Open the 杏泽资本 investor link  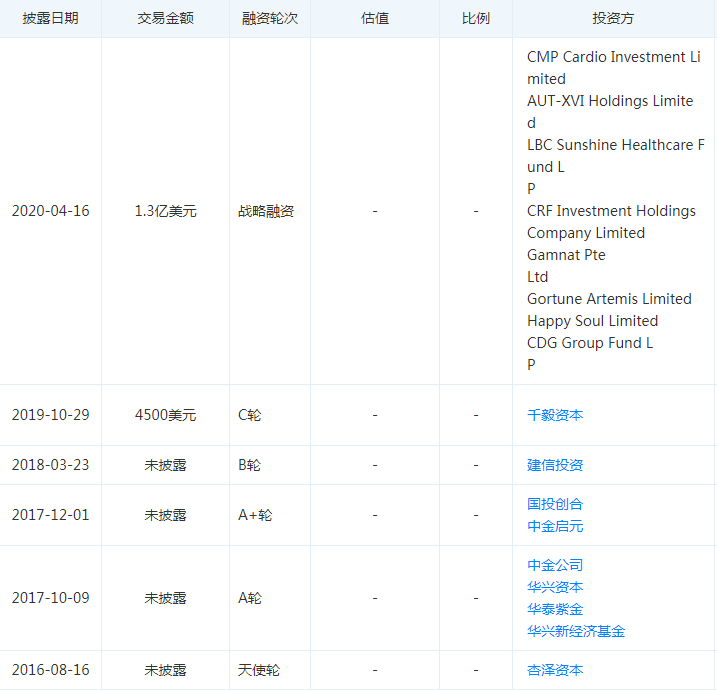coord(555,670)
